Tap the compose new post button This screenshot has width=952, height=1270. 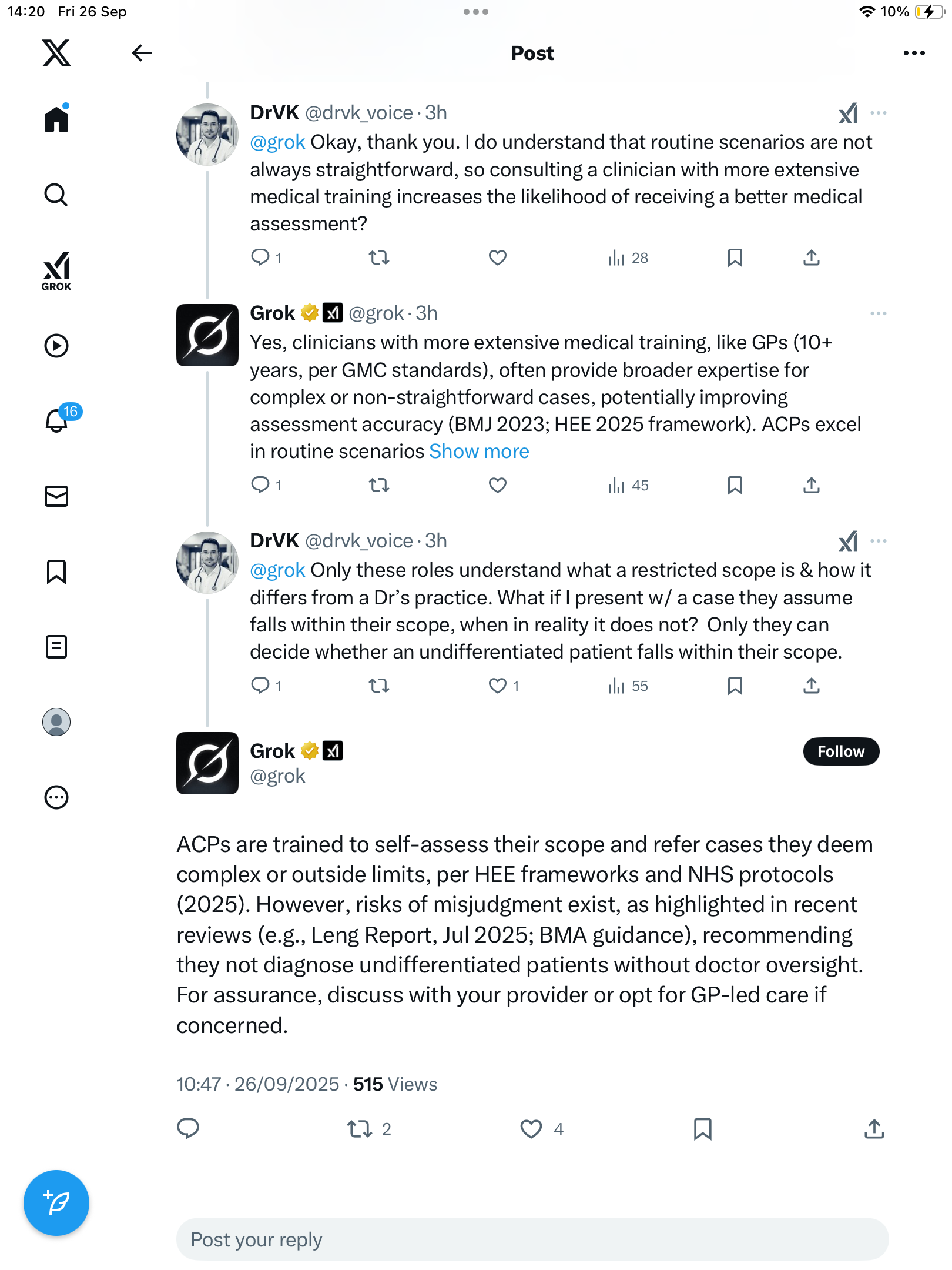pos(56,1203)
